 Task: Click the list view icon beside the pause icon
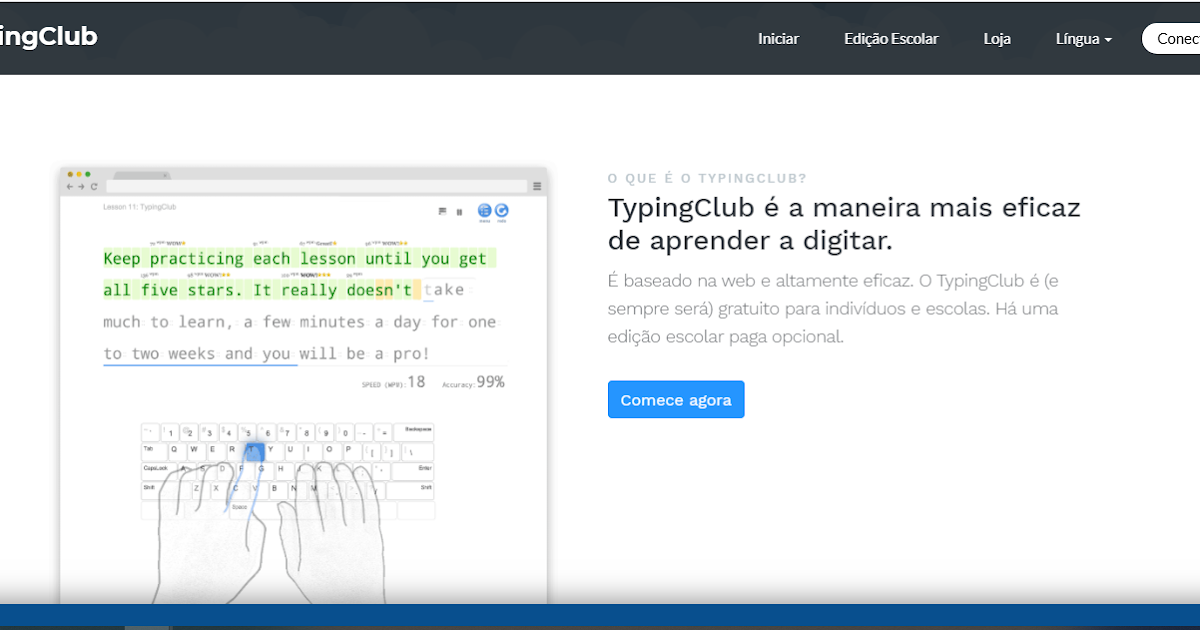pyautogui.click(x=442, y=211)
